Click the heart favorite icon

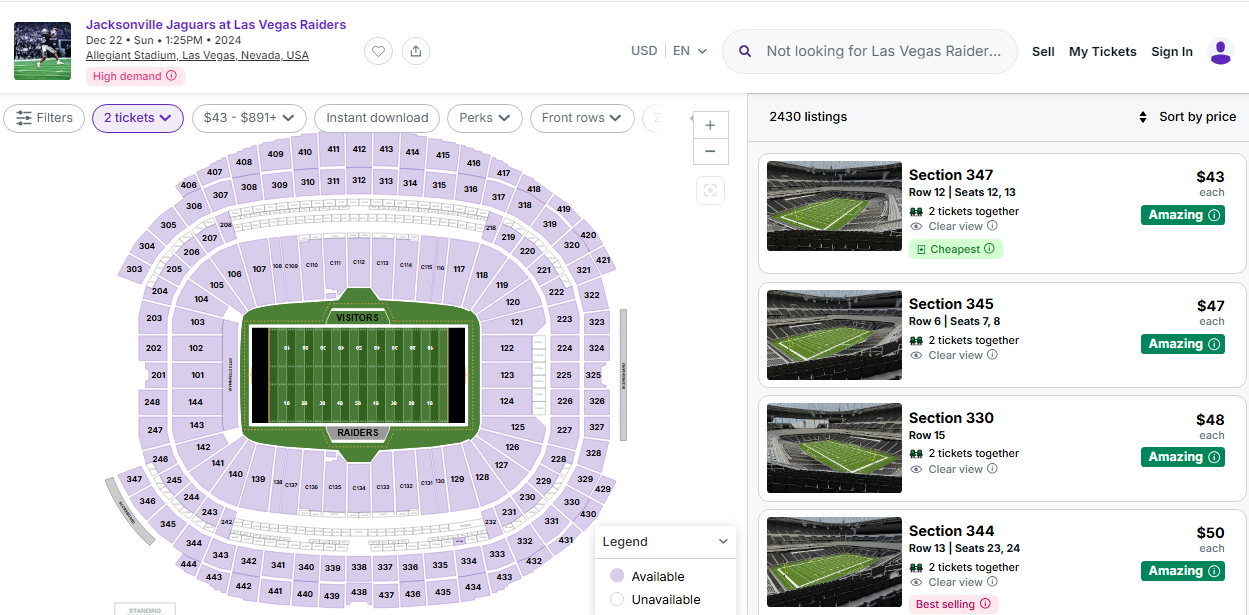(x=378, y=51)
